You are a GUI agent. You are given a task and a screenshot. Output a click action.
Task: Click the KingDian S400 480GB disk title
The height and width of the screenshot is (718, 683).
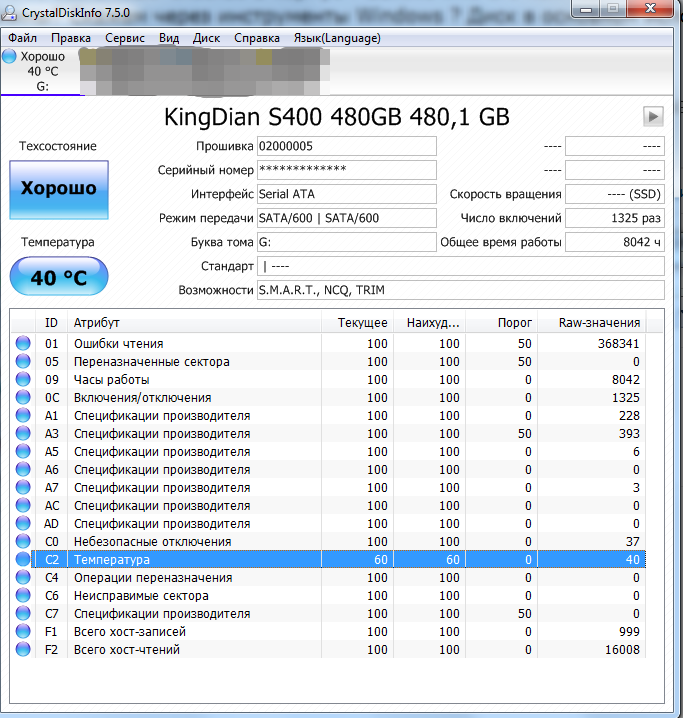336,117
